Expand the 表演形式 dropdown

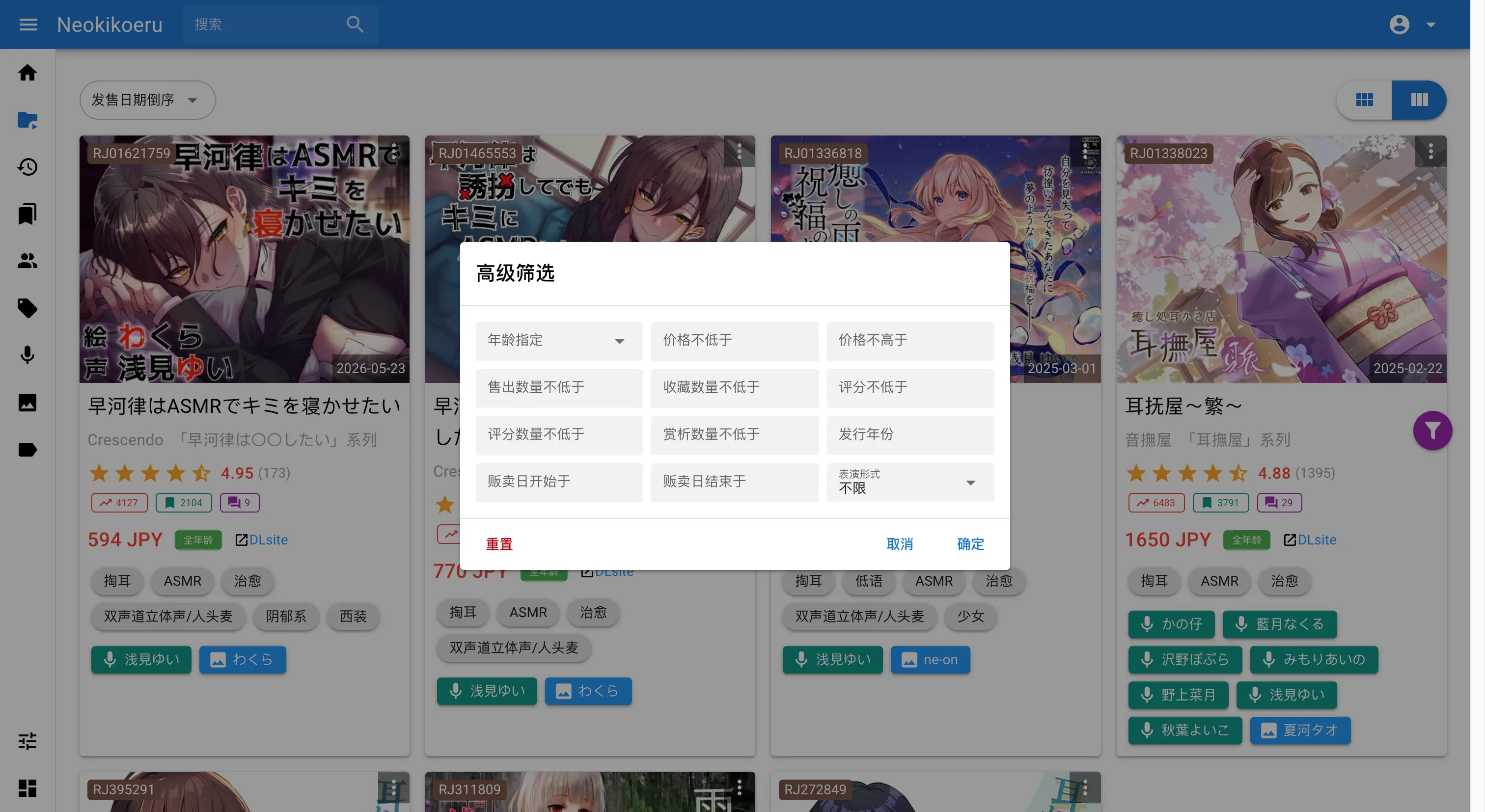coord(910,483)
